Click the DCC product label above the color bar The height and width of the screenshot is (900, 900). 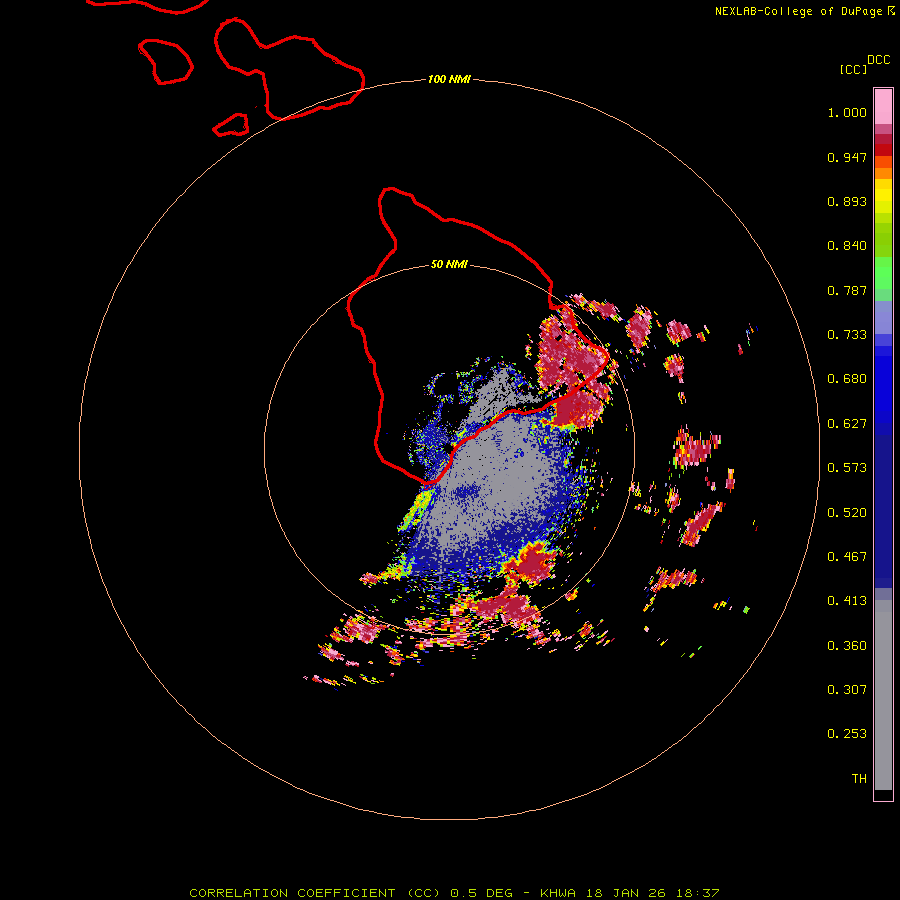(x=879, y=60)
